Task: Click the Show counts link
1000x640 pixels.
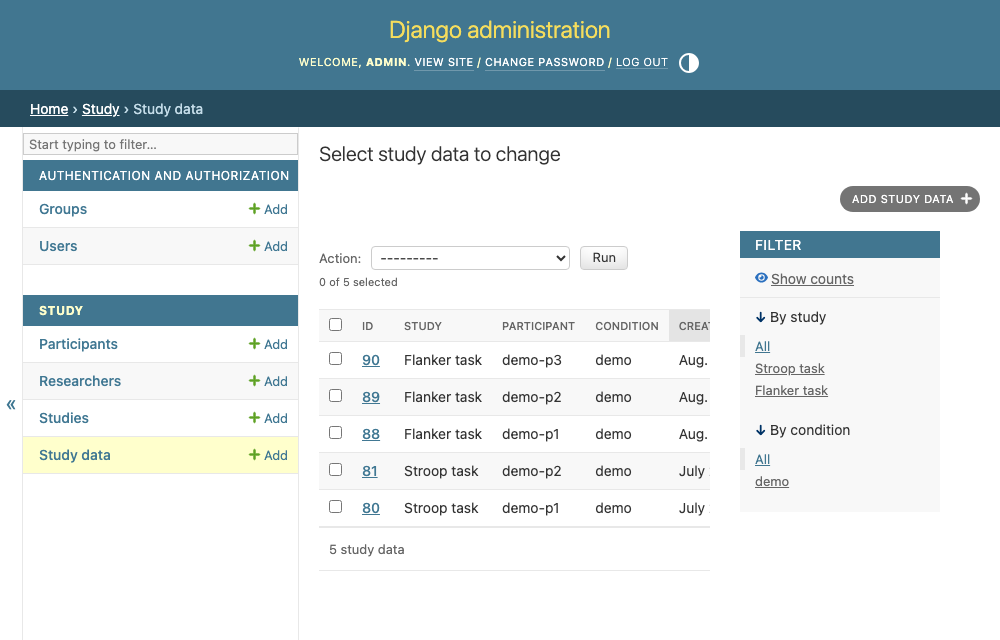Action: pyautogui.click(x=812, y=279)
